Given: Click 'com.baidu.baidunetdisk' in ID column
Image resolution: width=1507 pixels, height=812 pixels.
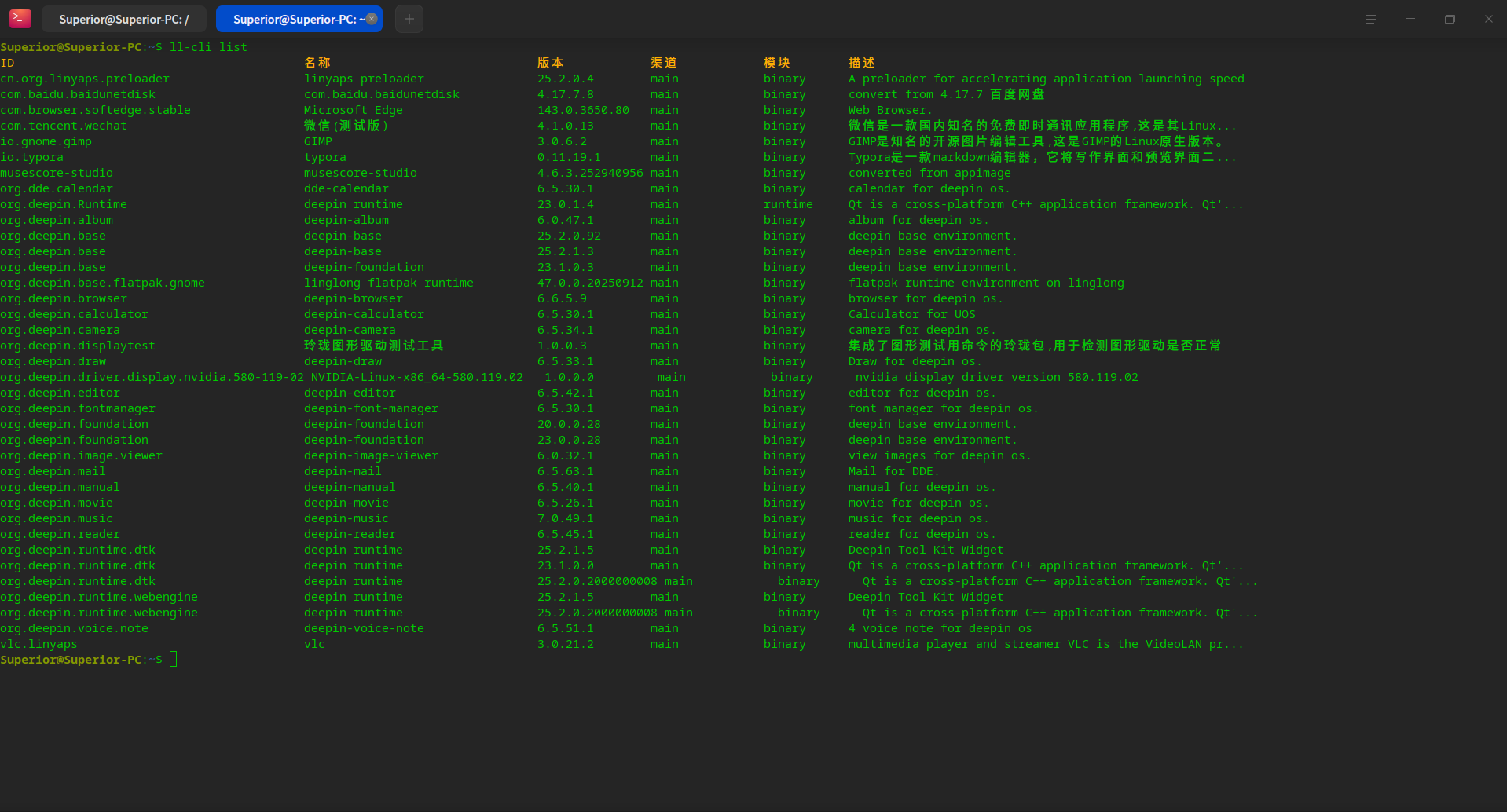Looking at the screenshot, I should click(x=78, y=94).
